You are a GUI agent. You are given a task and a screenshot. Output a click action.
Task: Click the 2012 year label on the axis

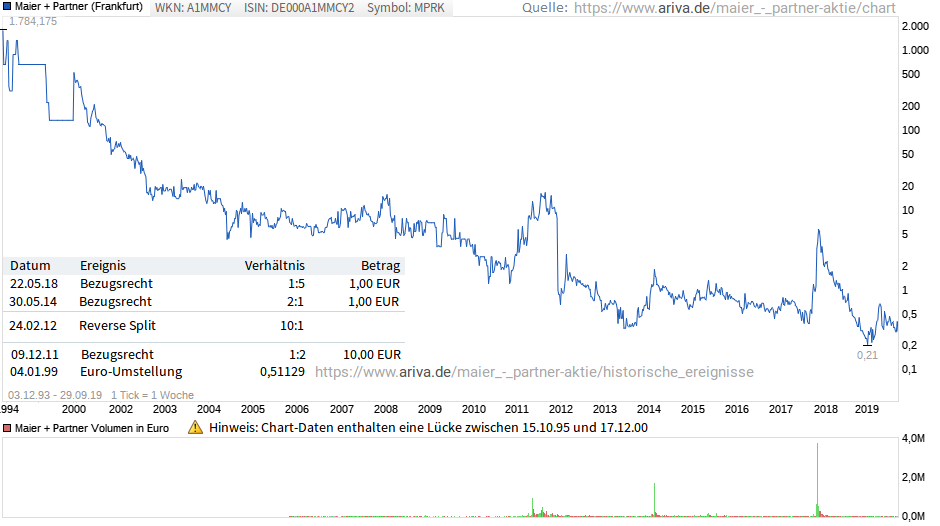tap(560, 409)
